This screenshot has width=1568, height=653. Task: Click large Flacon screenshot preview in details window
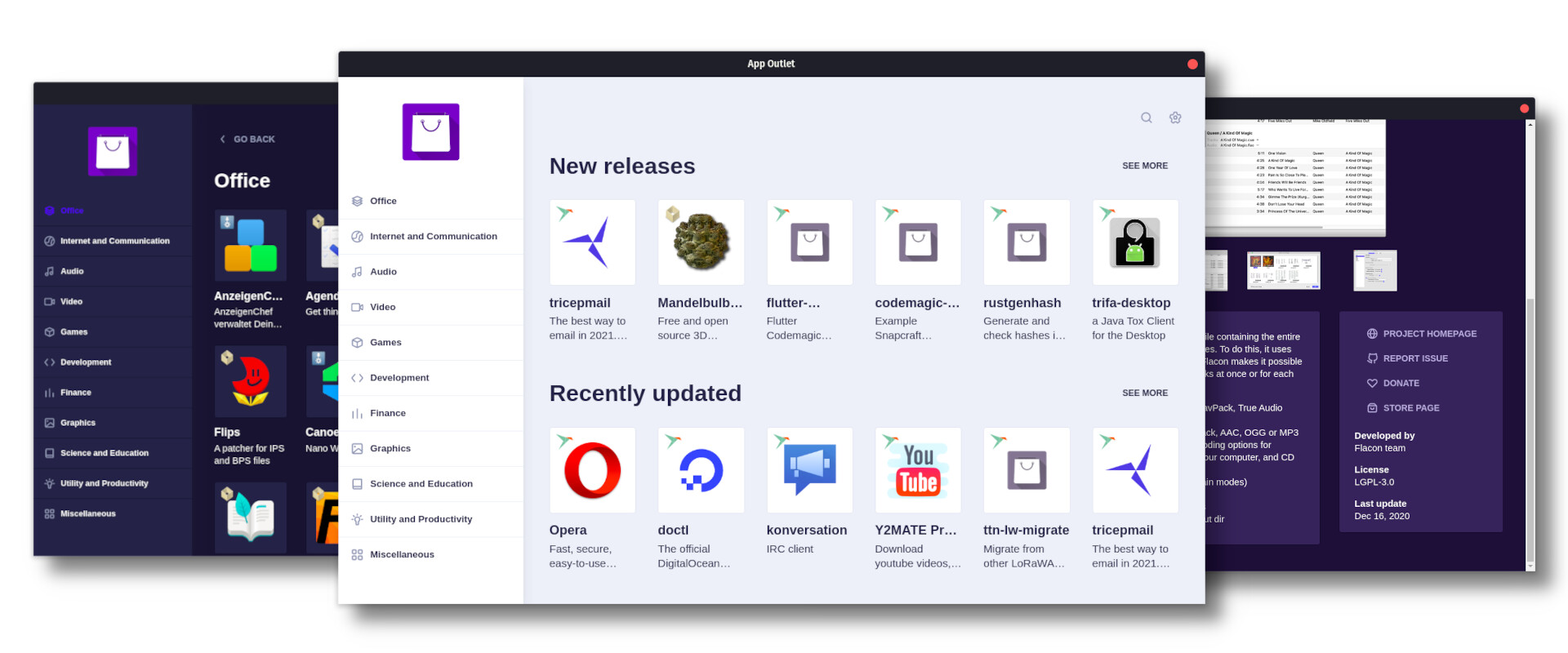(x=1295, y=177)
